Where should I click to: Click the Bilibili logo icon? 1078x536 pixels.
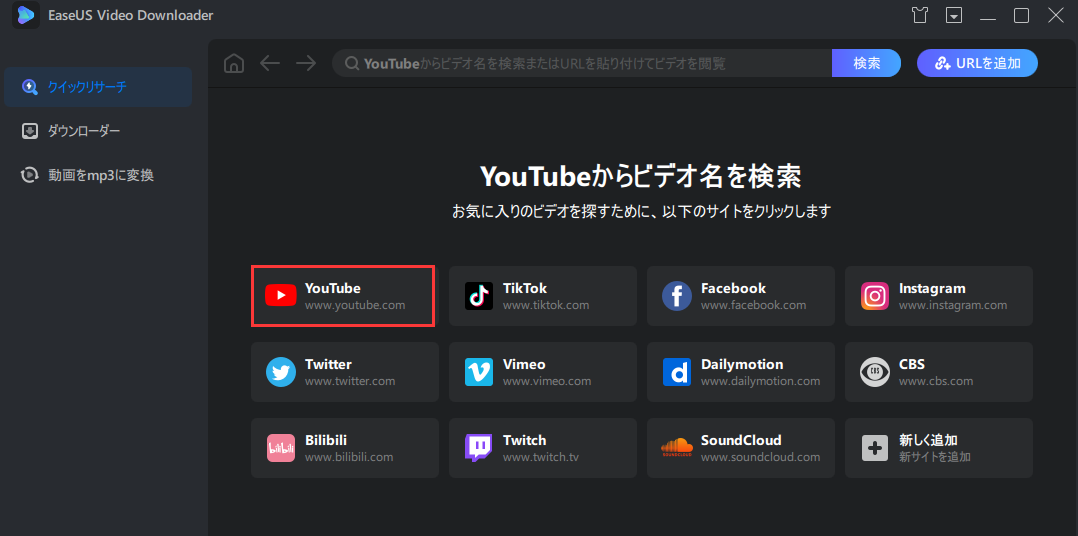click(x=280, y=448)
